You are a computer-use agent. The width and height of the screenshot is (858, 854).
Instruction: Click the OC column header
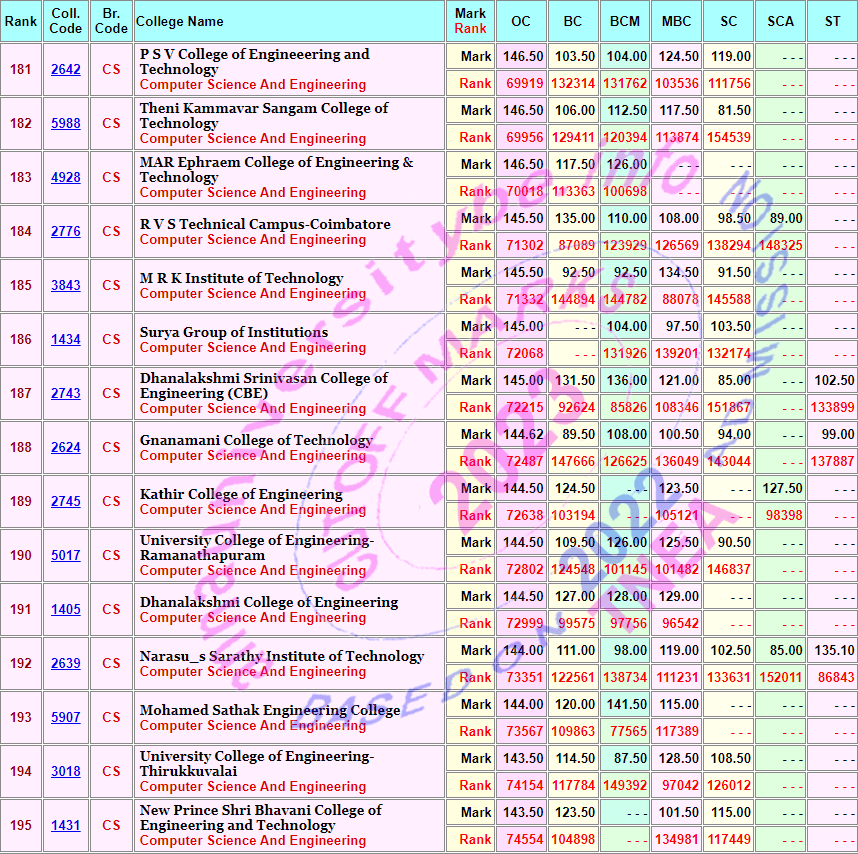[x=521, y=22]
